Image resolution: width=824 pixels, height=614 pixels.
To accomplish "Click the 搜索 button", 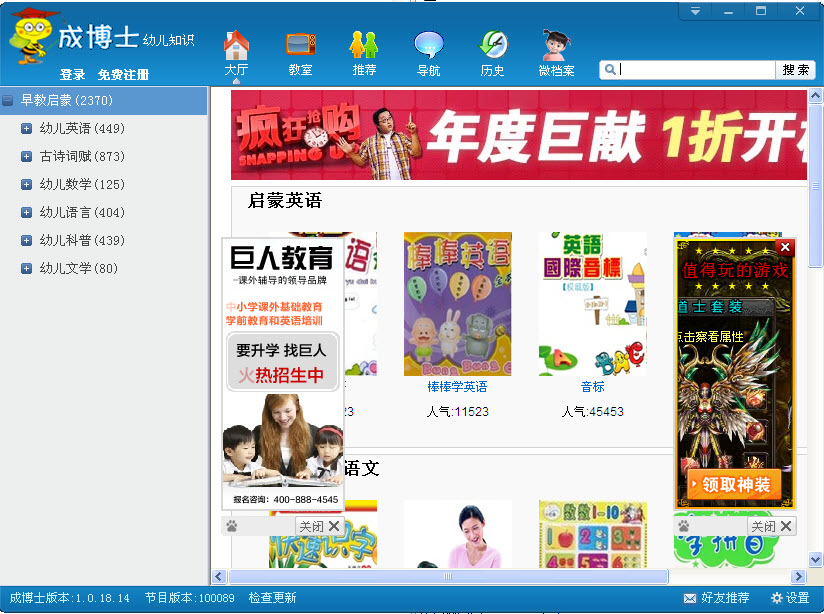I will coord(796,70).
